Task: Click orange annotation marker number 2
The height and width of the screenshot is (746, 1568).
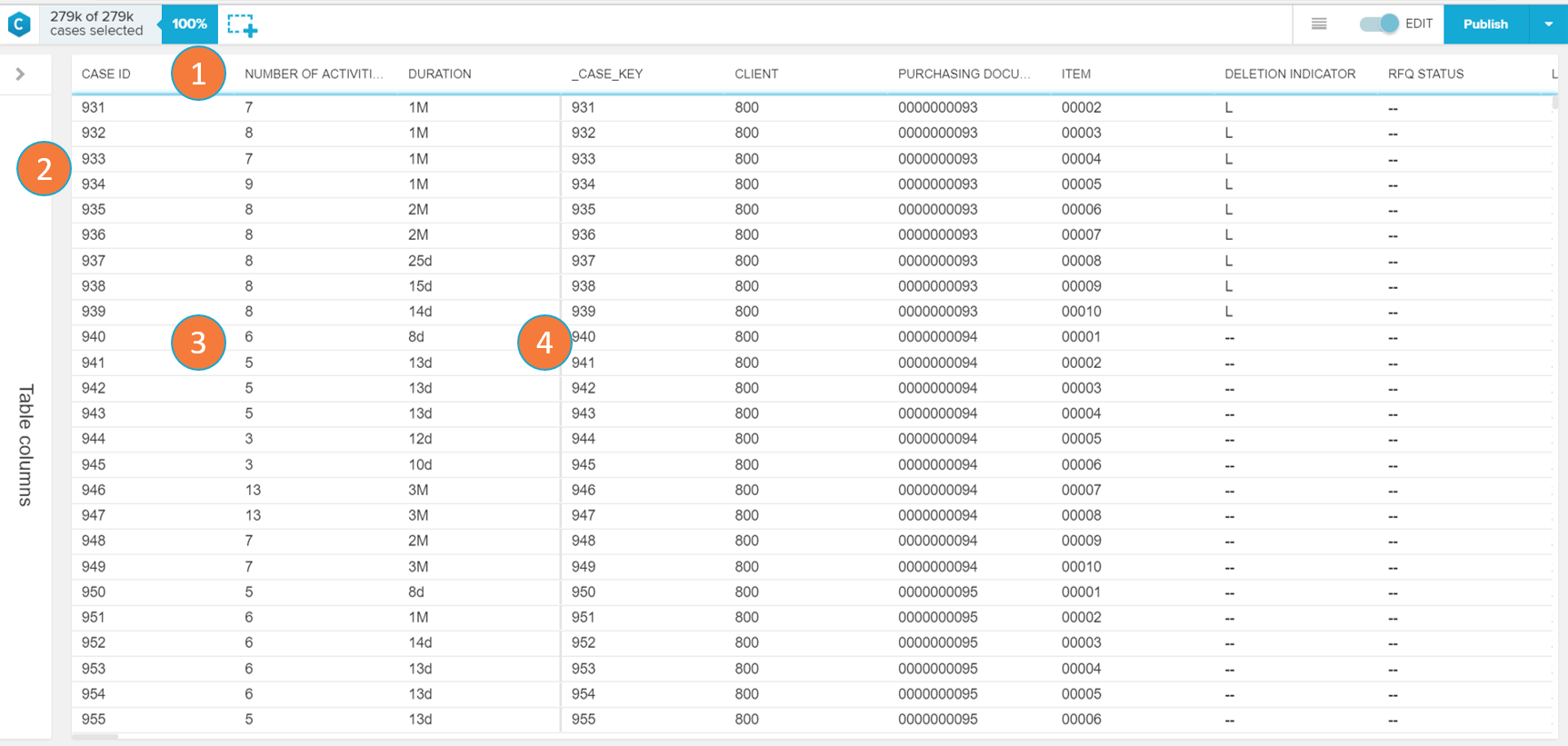Action: (x=44, y=169)
